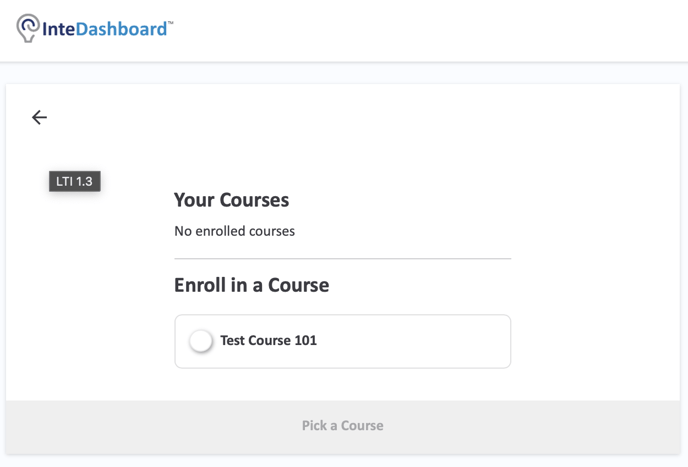Select the Test Course 101 radio button

201,341
